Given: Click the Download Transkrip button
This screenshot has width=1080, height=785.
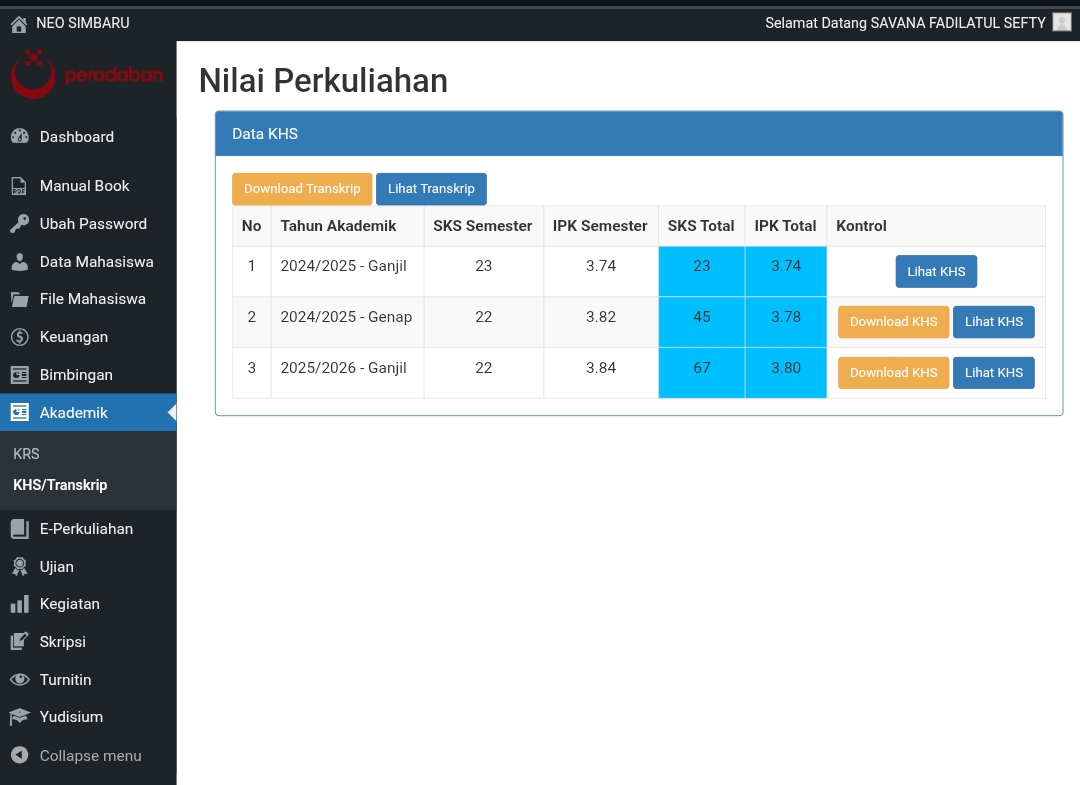Looking at the screenshot, I should coord(302,189).
